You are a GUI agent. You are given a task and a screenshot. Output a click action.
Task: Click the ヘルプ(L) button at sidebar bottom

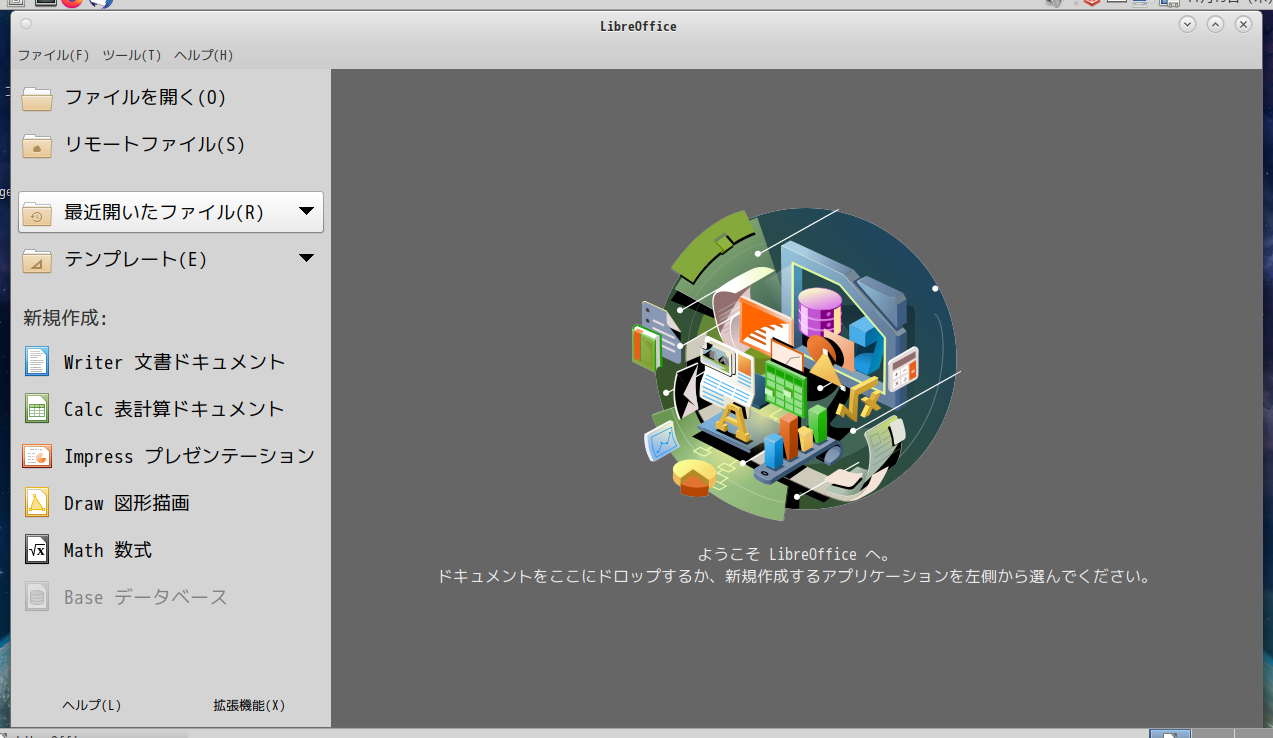pos(92,705)
